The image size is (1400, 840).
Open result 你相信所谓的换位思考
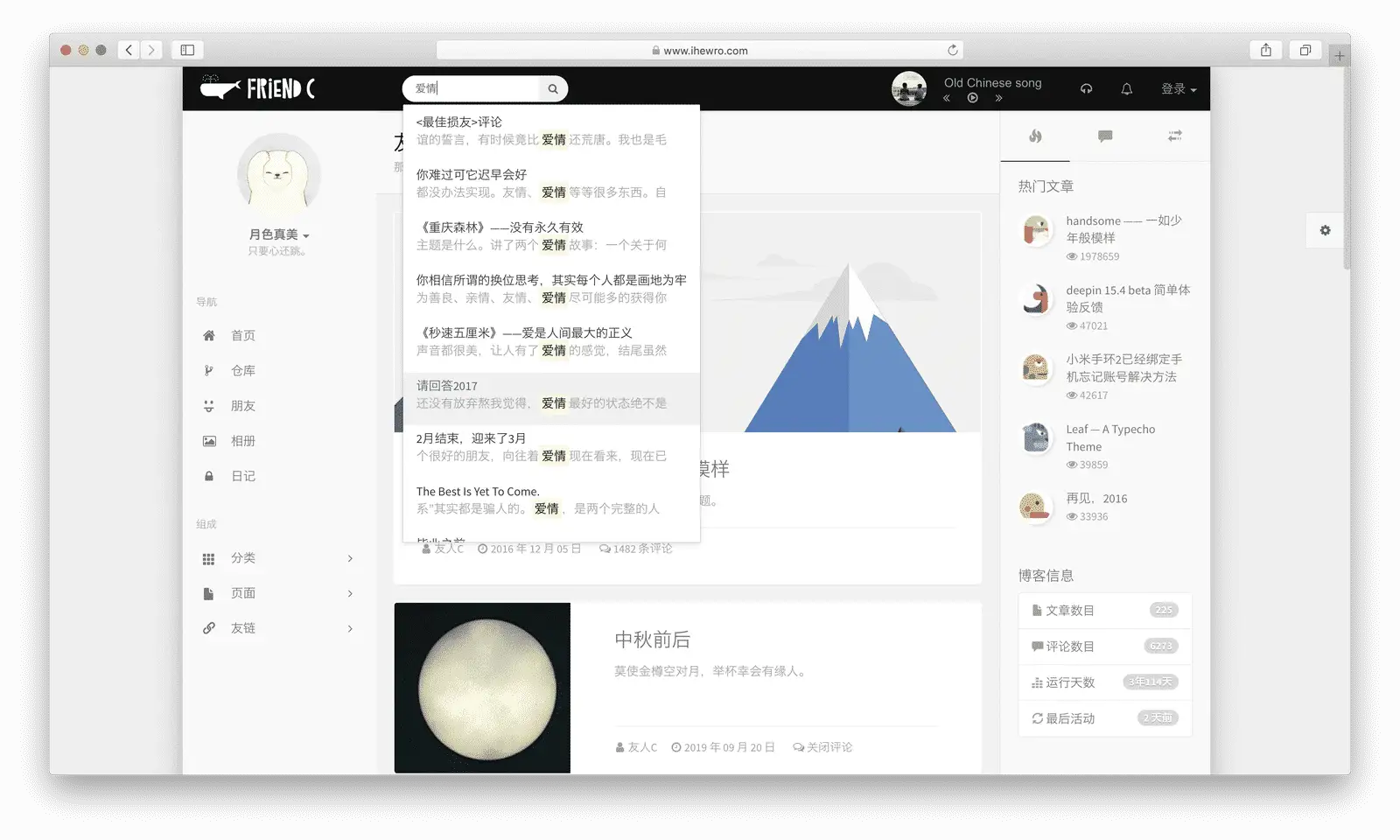click(x=551, y=289)
